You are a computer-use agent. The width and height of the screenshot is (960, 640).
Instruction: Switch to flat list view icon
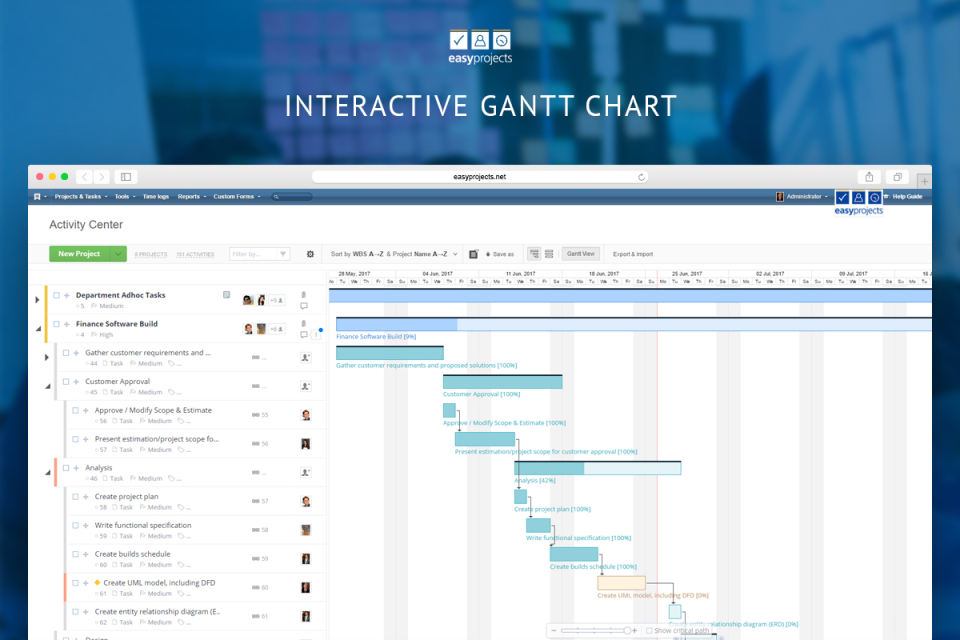[549, 254]
